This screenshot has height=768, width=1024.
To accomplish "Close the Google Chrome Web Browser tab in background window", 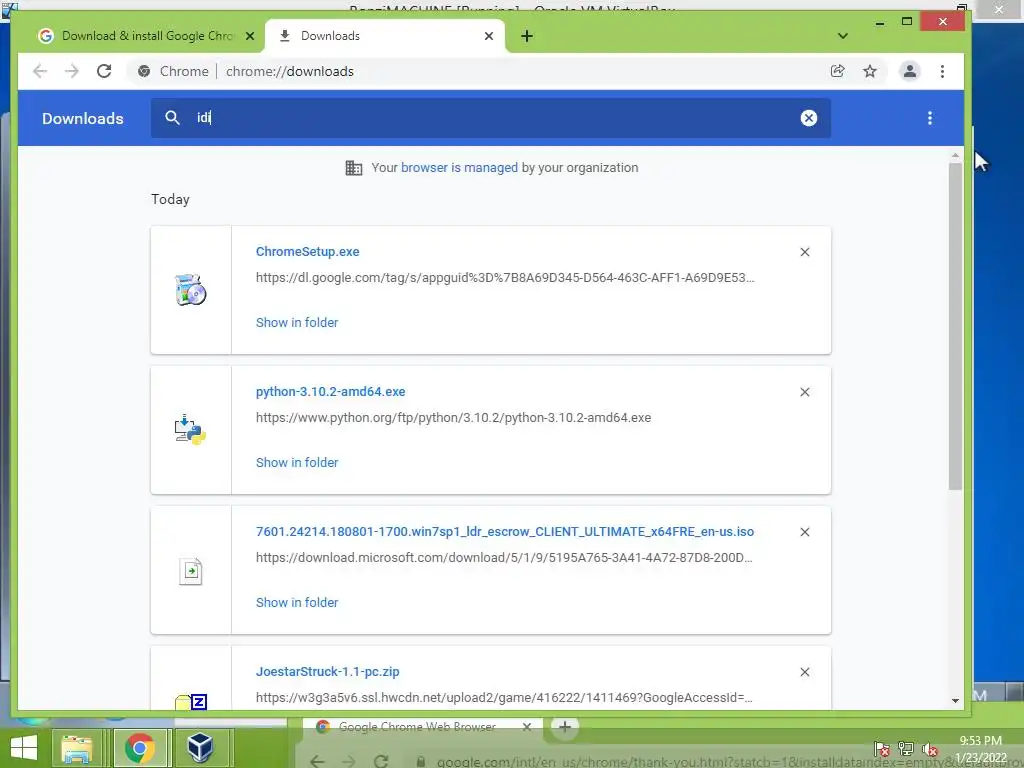I will pos(526,726).
